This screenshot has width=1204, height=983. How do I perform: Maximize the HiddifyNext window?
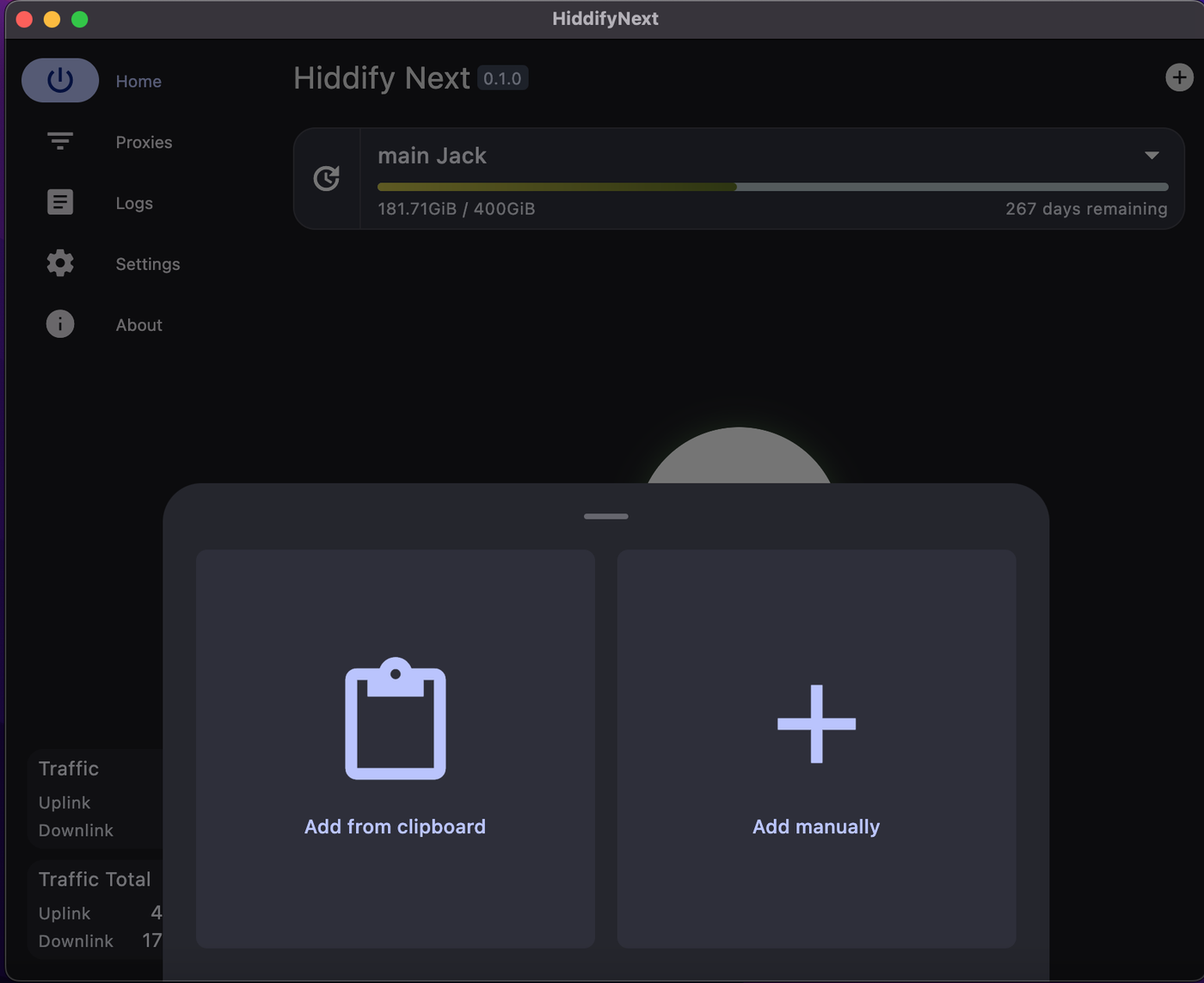tap(79, 19)
